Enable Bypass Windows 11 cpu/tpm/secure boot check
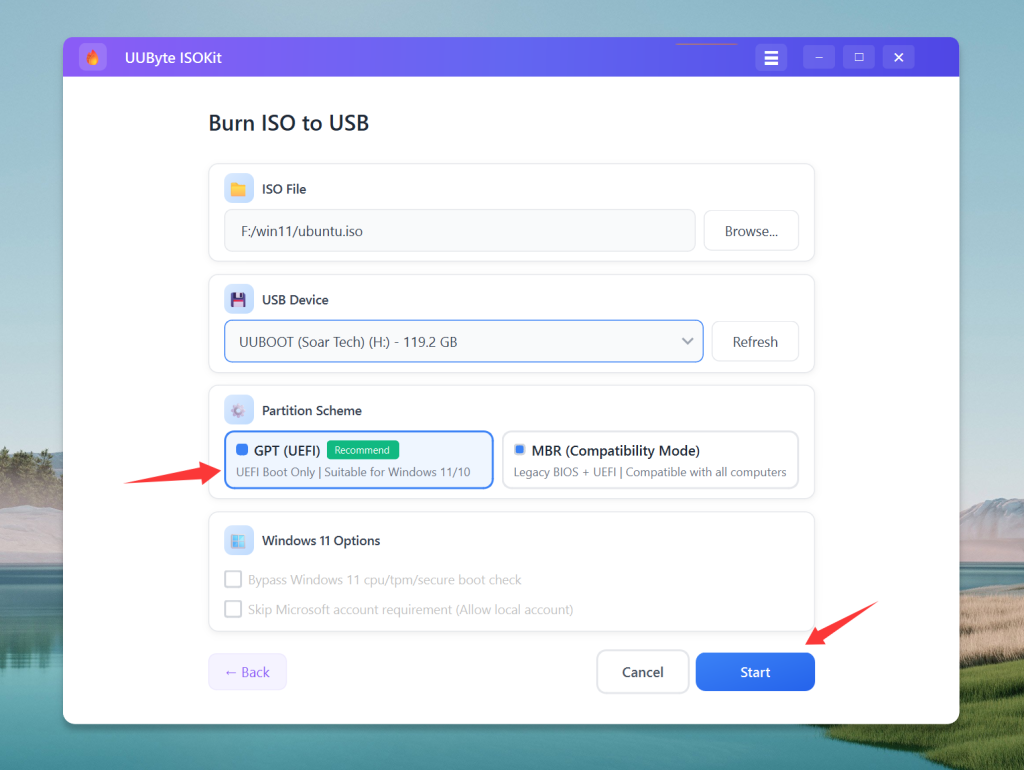 tap(233, 580)
